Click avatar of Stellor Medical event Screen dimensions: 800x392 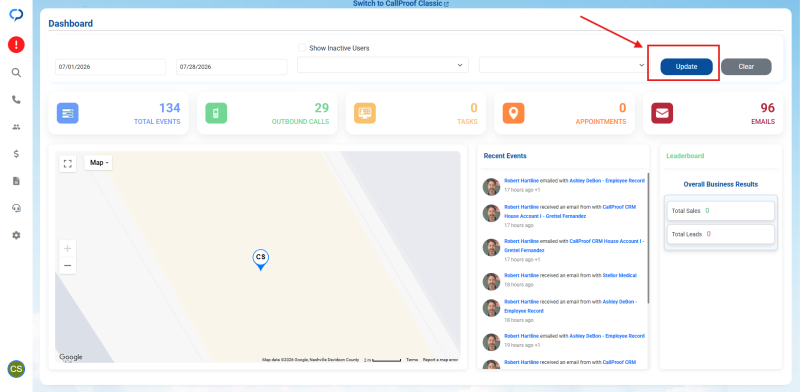point(491,281)
